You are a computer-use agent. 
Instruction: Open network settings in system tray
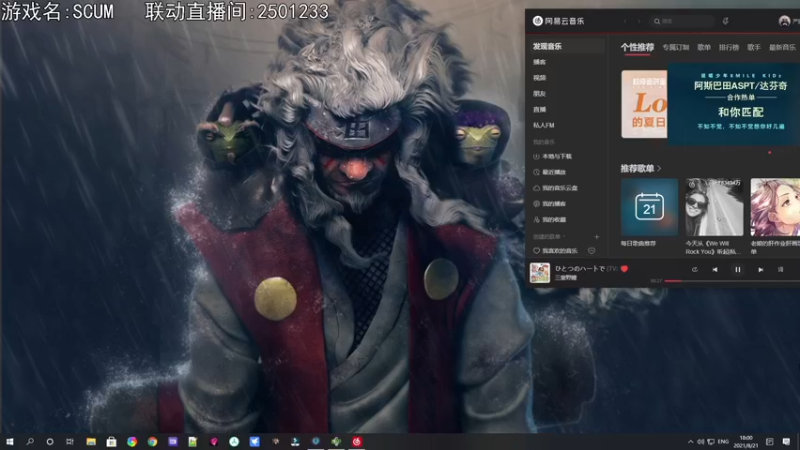pos(711,441)
